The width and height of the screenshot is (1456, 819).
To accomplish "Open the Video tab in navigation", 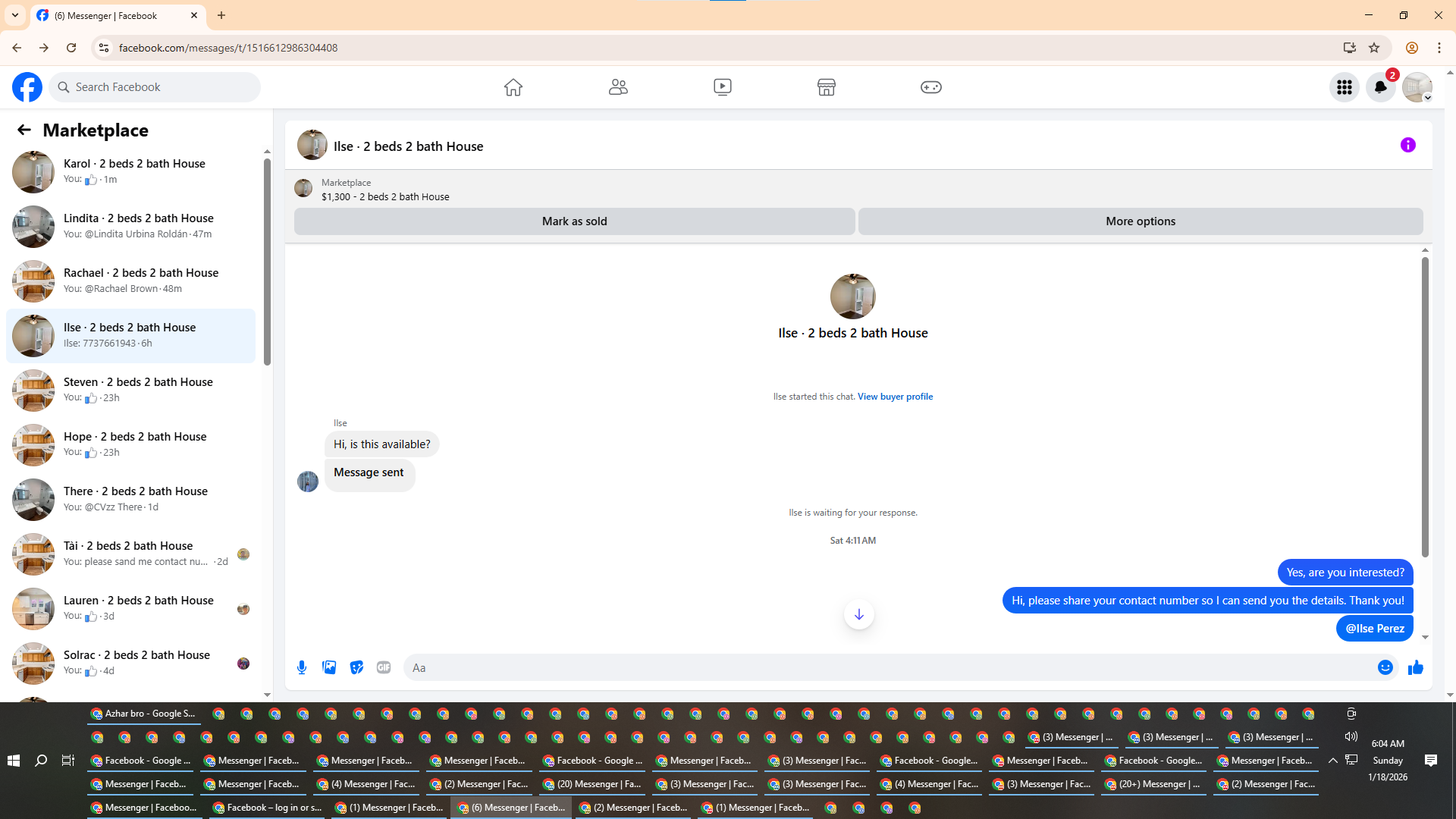I will click(722, 87).
